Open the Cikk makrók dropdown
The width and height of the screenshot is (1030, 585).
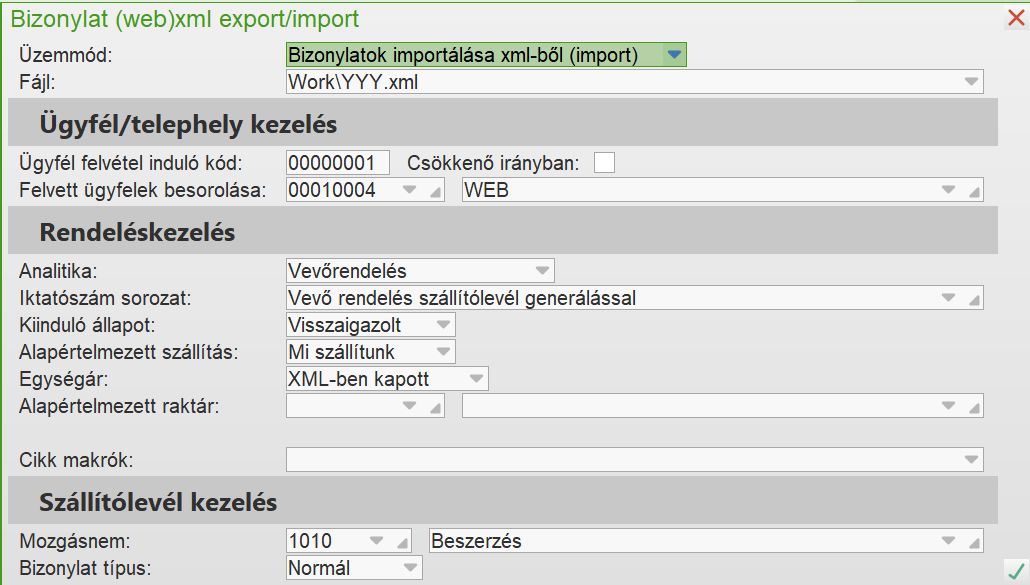(x=971, y=460)
